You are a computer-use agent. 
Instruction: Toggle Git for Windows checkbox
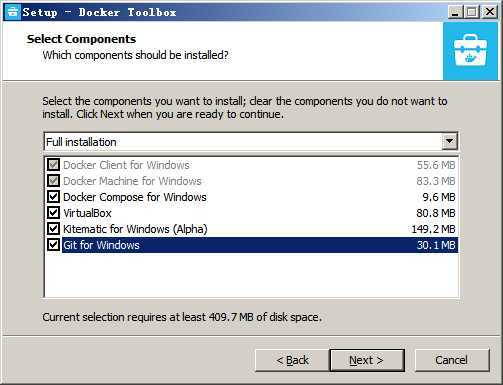(53, 245)
